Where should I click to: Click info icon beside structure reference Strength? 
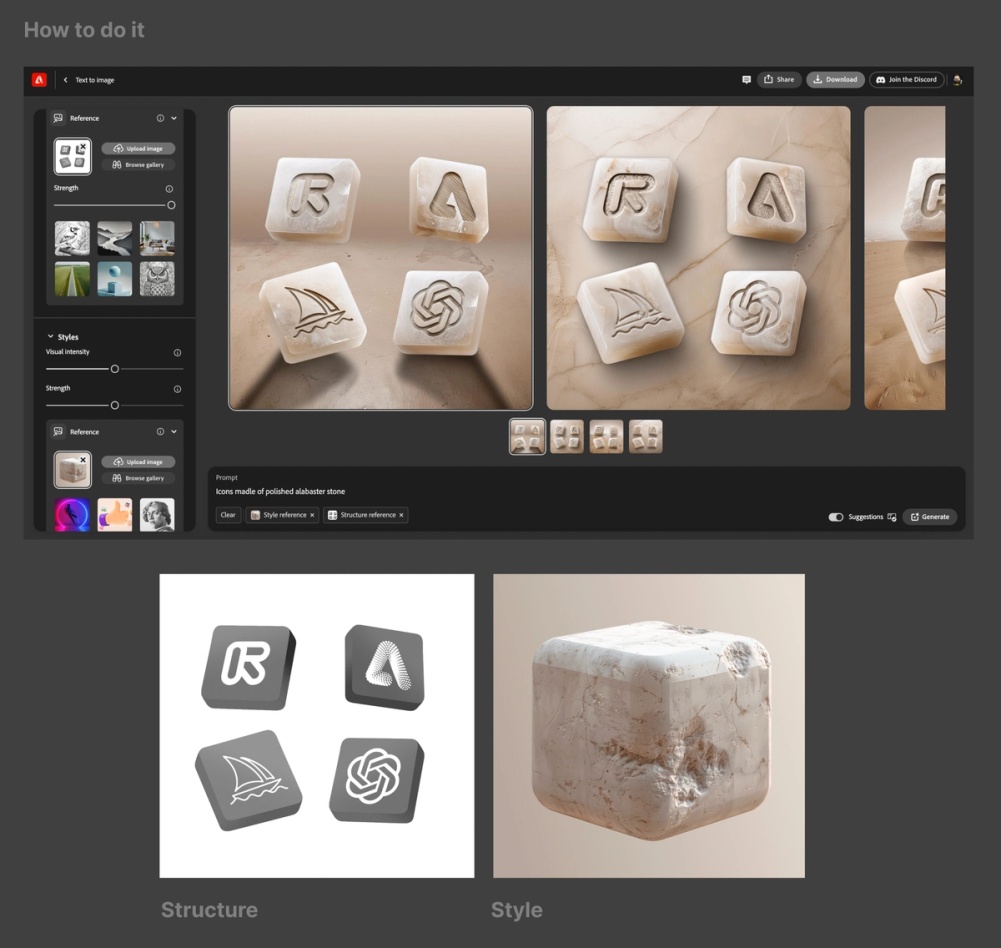(x=169, y=189)
